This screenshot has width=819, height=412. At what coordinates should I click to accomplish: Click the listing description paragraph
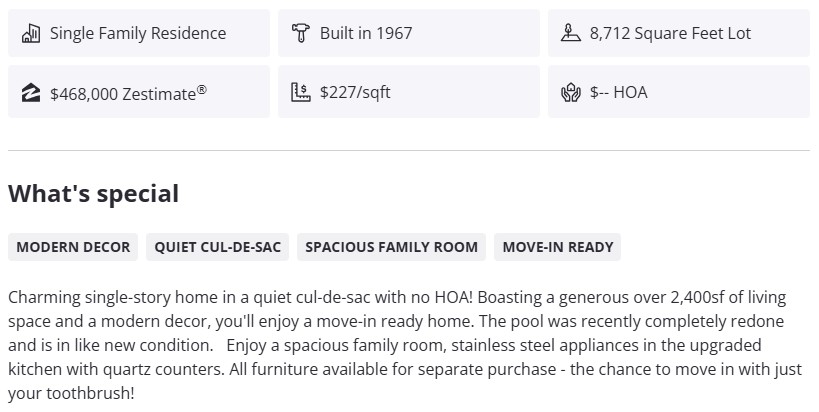click(x=400, y=345)
